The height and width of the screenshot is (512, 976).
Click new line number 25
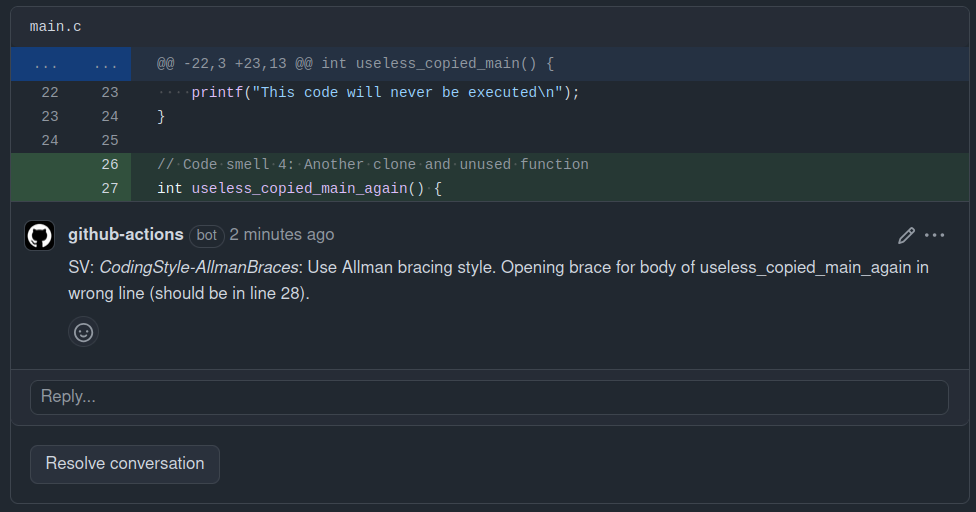point(110,141)
